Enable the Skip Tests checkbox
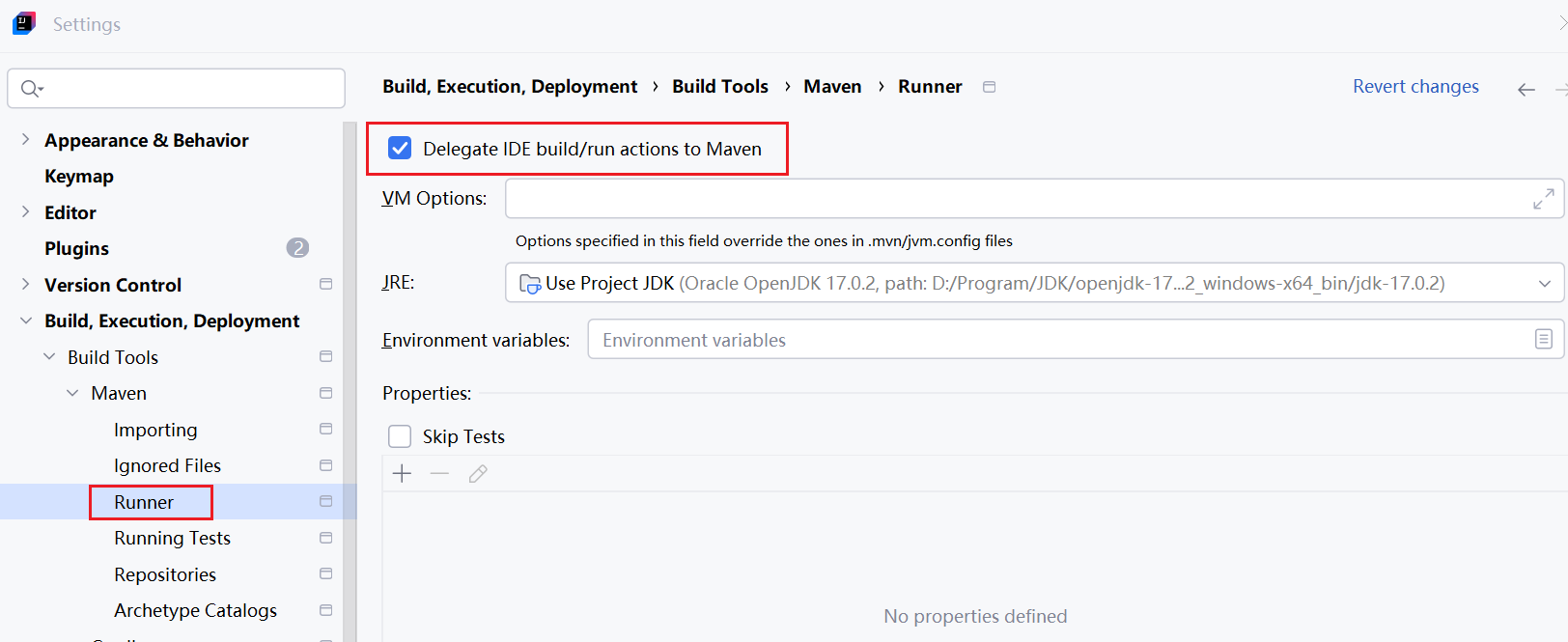Screen dimensions: 1568x642 [x=400, y=436]
